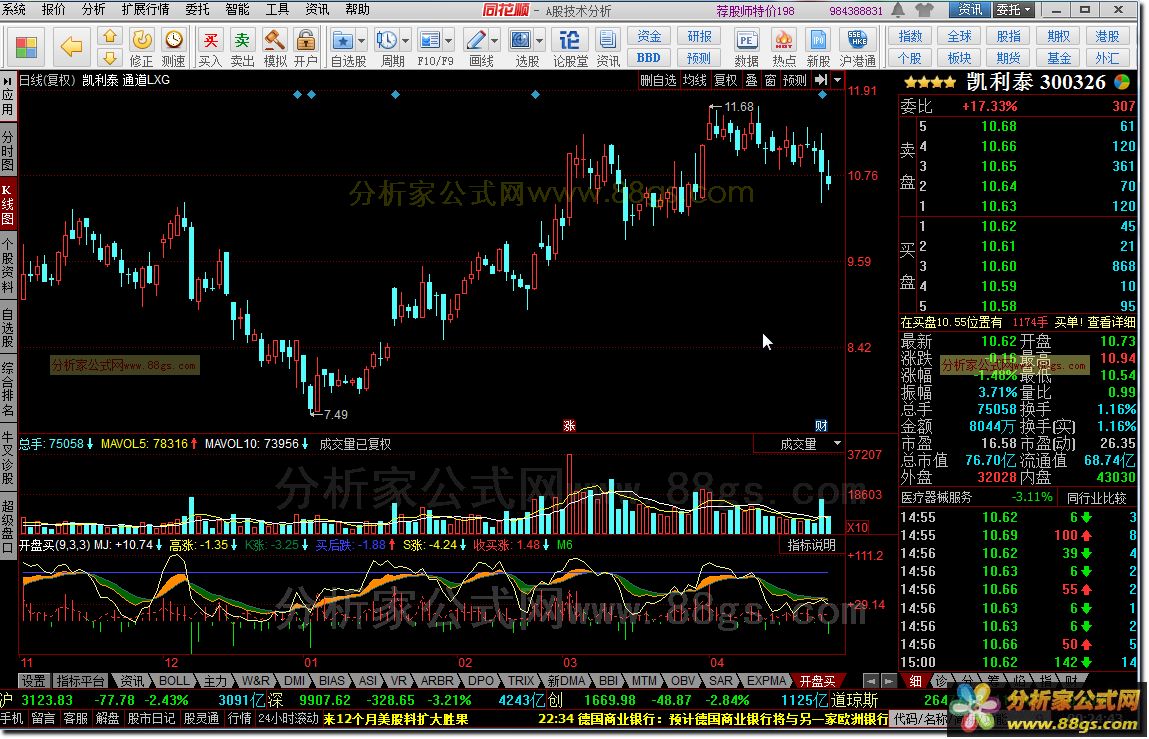
Task: Open the 分时图 sidebar tab
Action: 7,150
